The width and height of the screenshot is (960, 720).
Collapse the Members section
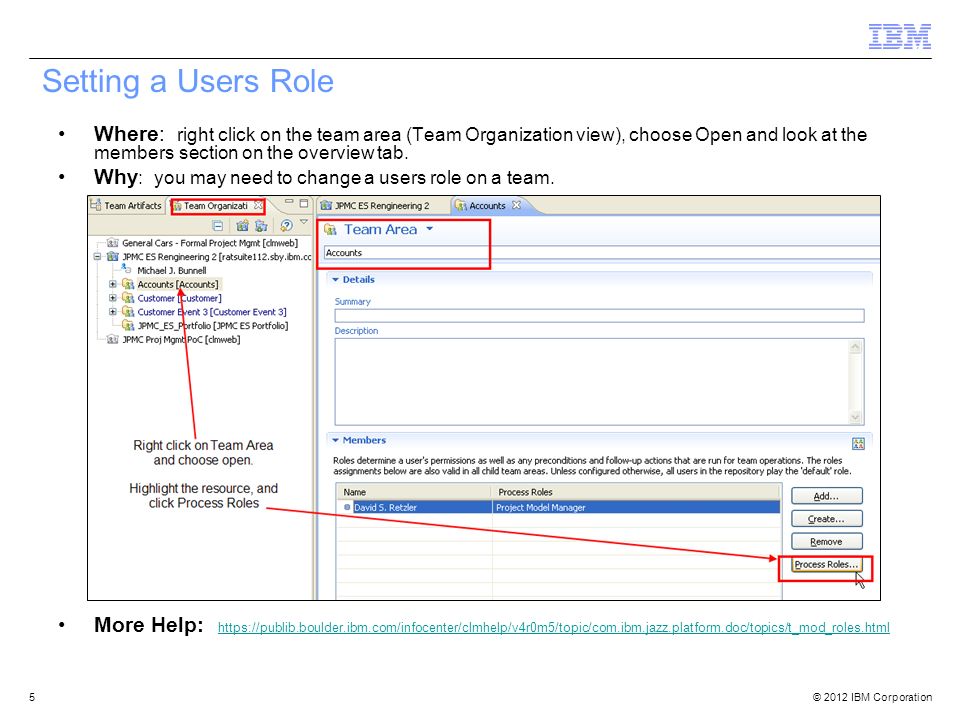click(336, 440)
